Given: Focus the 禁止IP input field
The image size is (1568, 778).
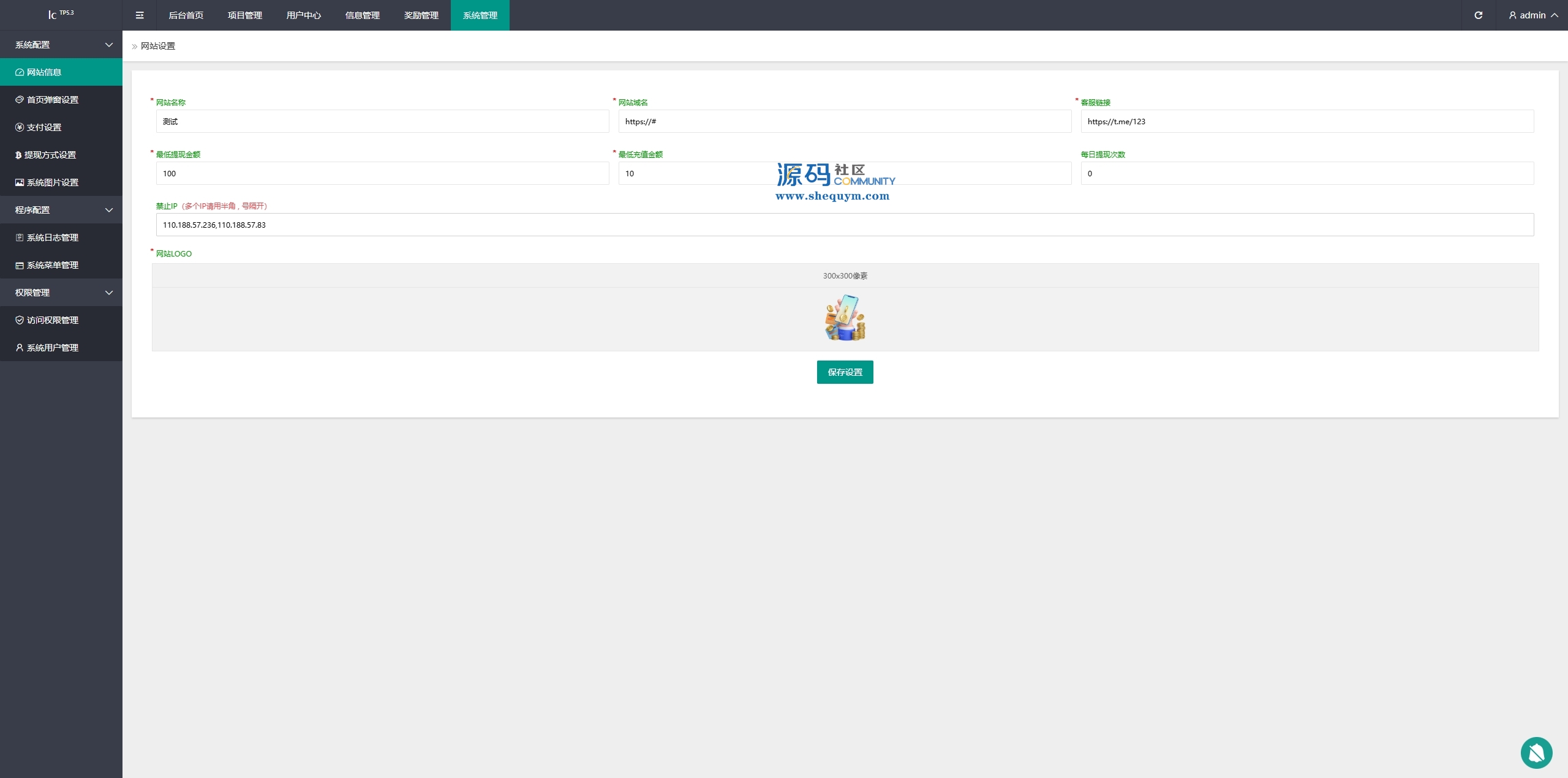Looking at the screenshot, I should tap(845, 225).
